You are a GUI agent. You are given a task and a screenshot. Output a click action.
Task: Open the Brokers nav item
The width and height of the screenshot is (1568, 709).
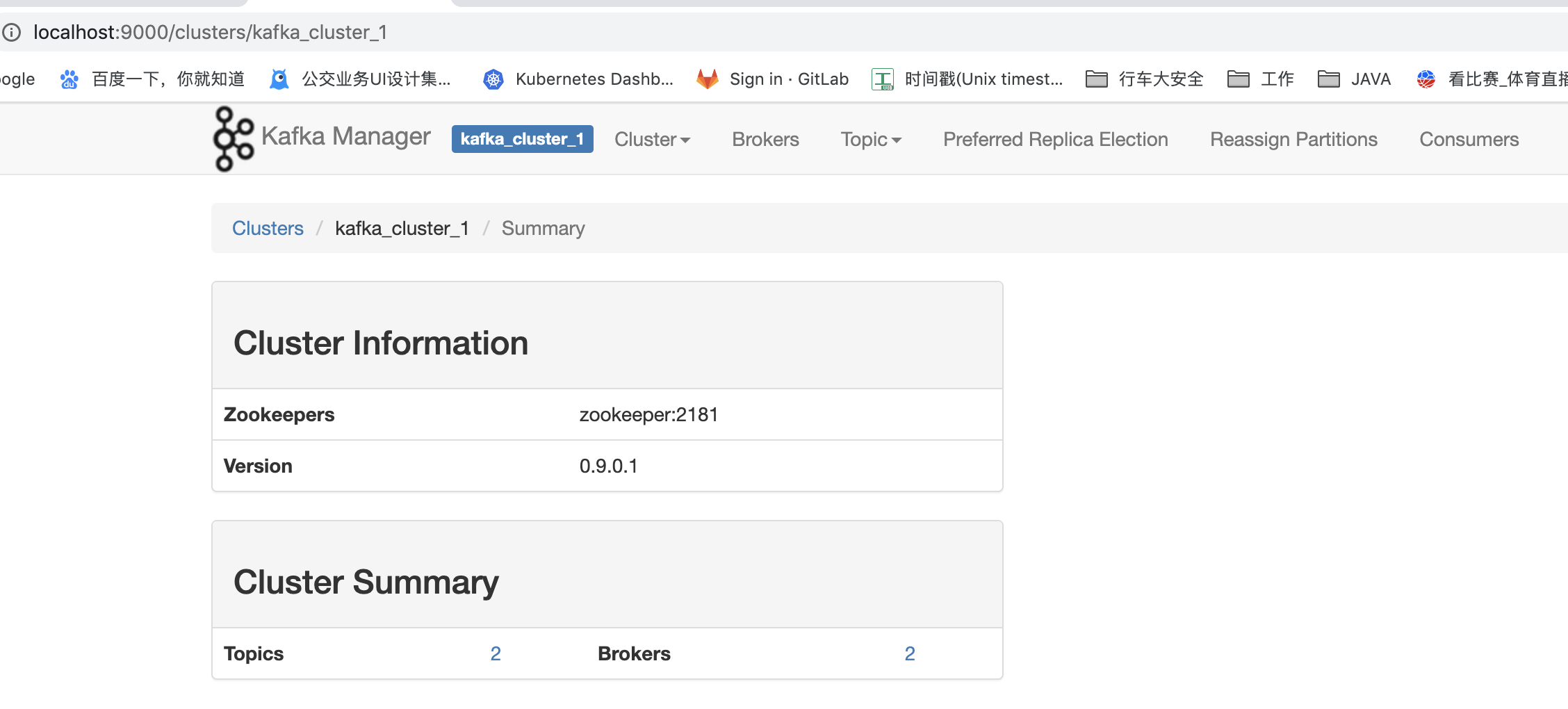(765, 139)
